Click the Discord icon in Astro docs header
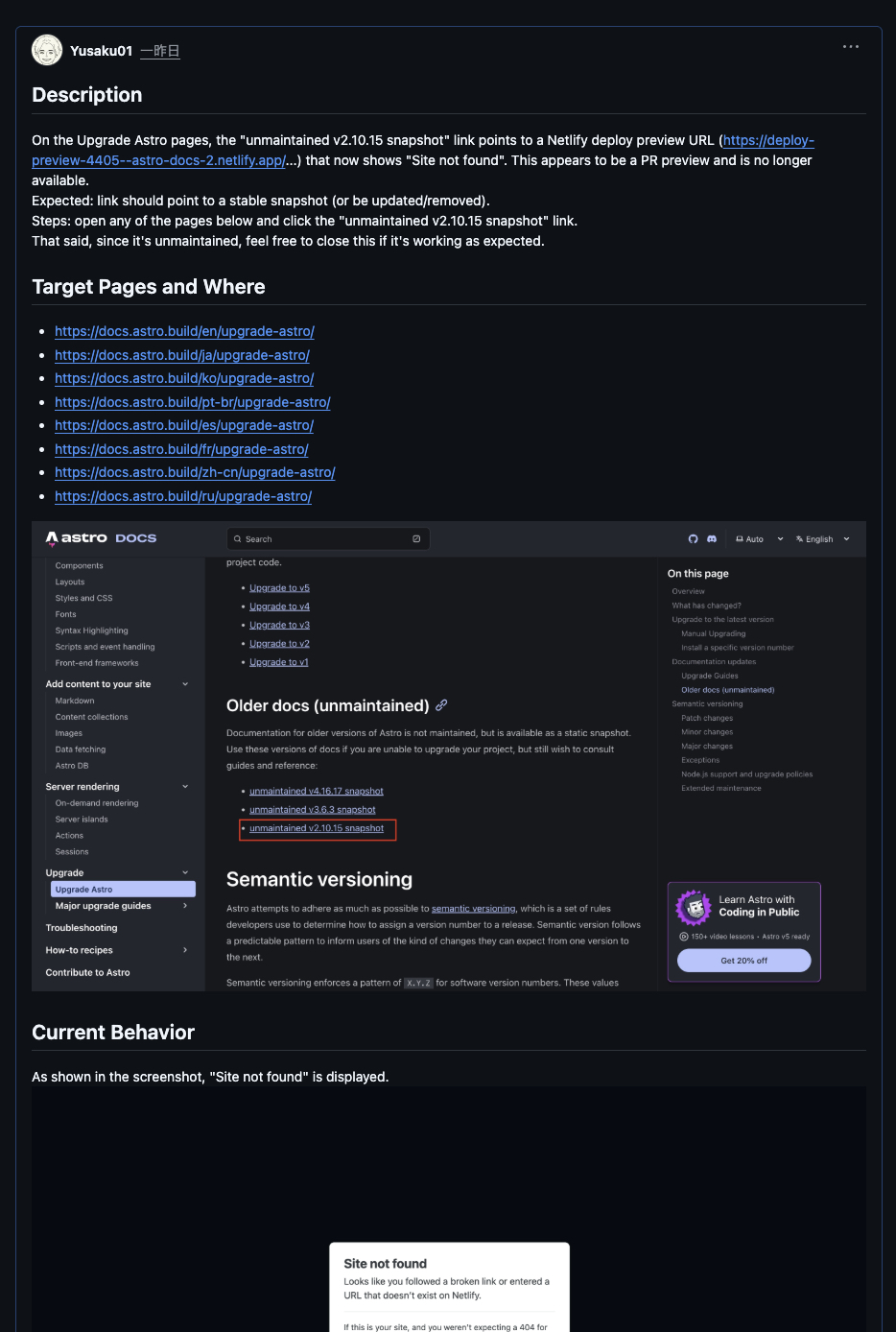 [x=712, y=539]
